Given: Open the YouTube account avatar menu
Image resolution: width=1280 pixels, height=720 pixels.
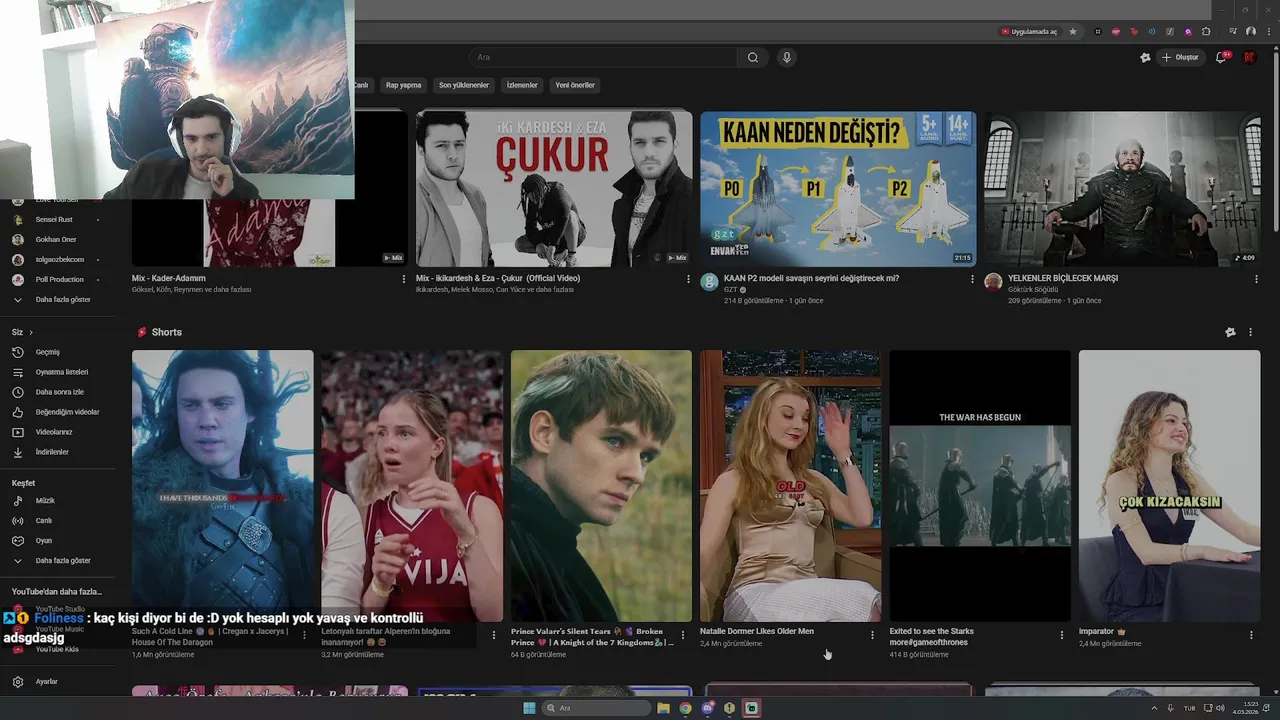Looking at the screenshot, I should click(1249, 57).
